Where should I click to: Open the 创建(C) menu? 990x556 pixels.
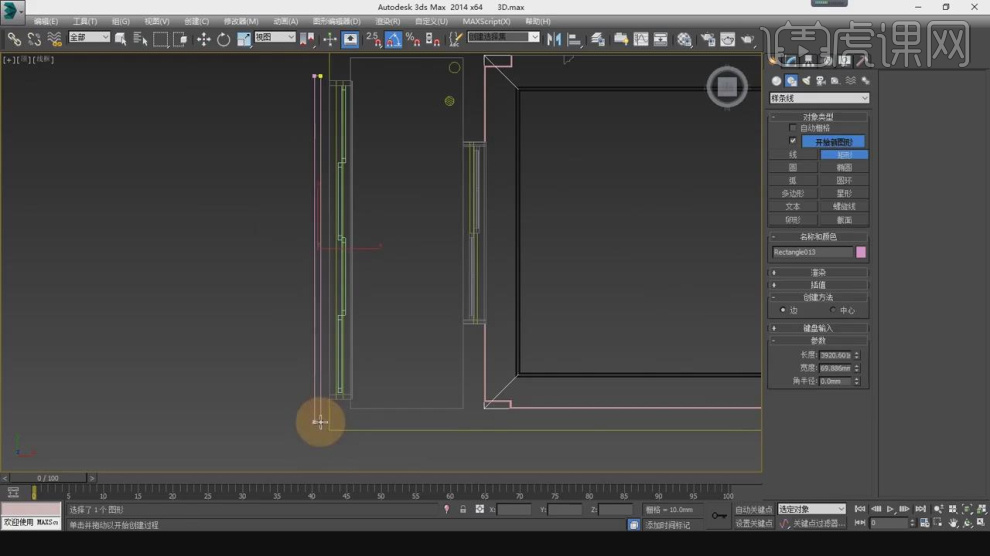[x=196, y=21]
